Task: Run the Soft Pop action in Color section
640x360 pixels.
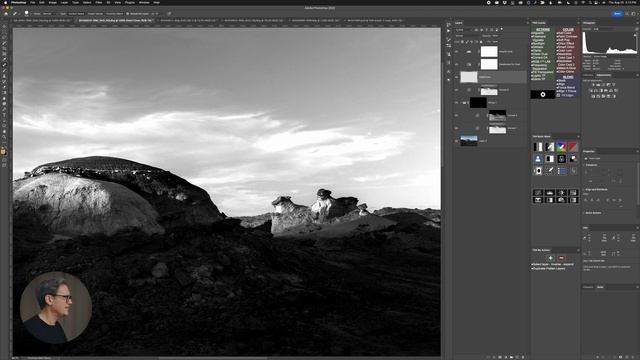Action: click(x=564, y=40)
